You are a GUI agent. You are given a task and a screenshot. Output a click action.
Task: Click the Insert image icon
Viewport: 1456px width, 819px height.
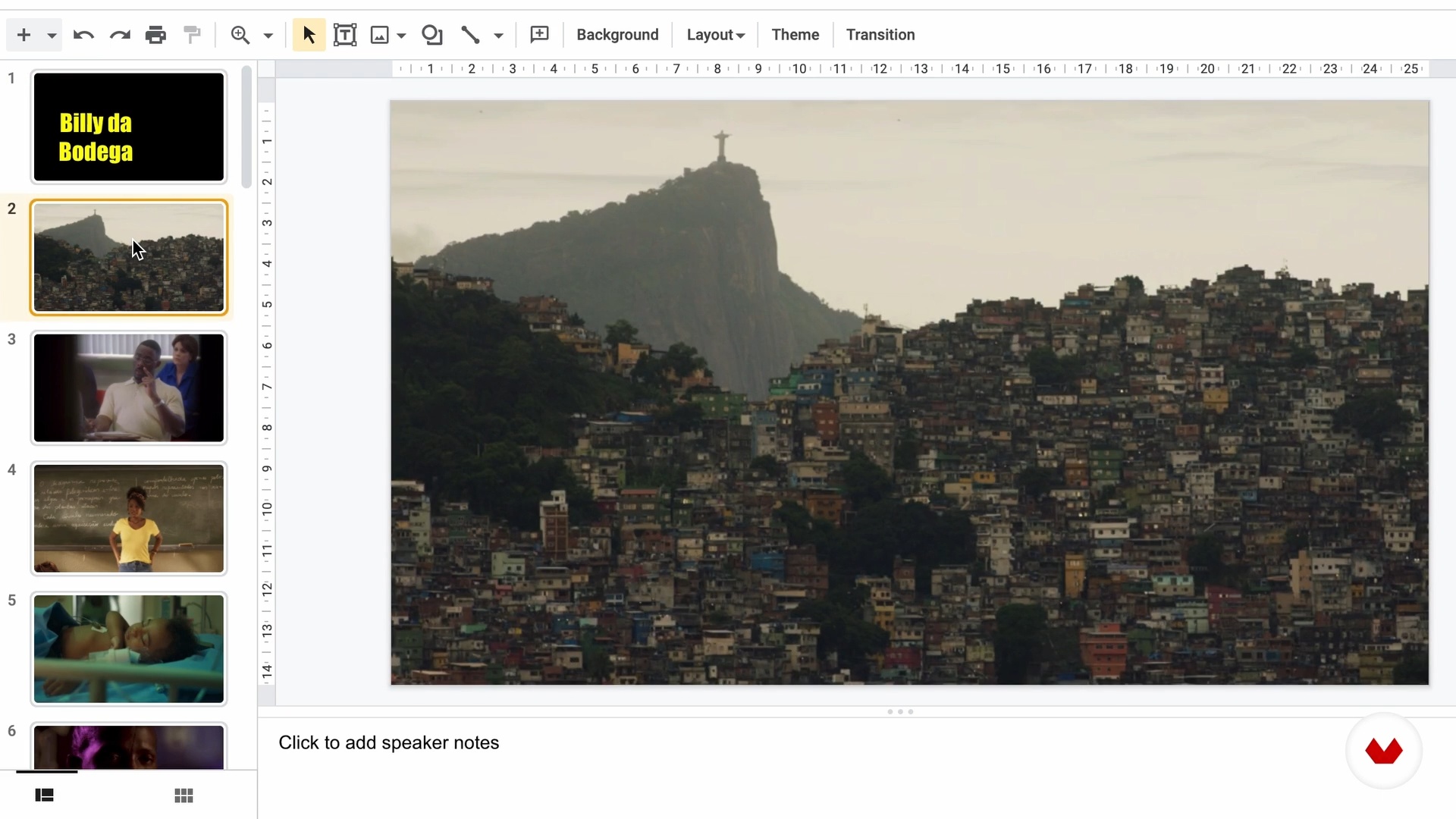379,35
